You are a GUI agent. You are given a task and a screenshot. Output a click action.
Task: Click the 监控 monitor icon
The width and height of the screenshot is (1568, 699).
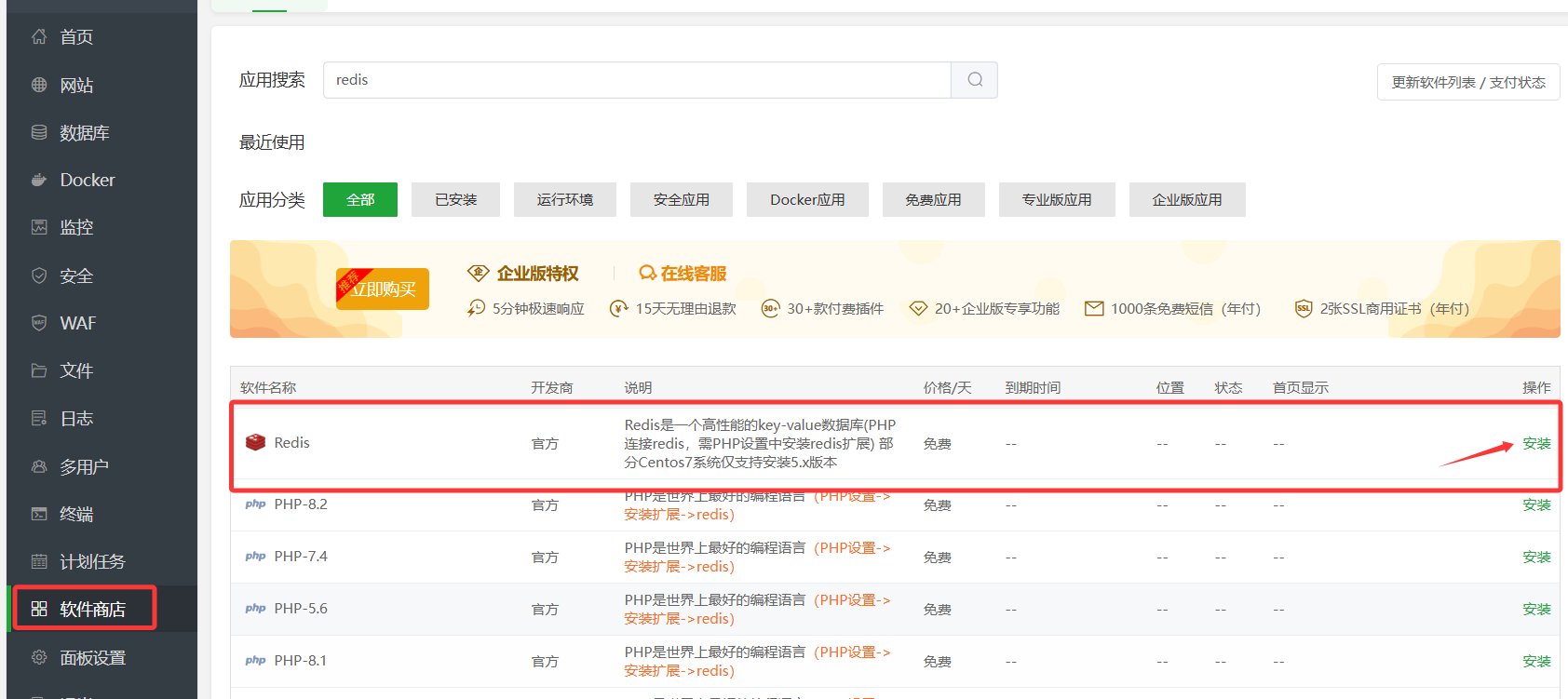[x=39, y=227]
